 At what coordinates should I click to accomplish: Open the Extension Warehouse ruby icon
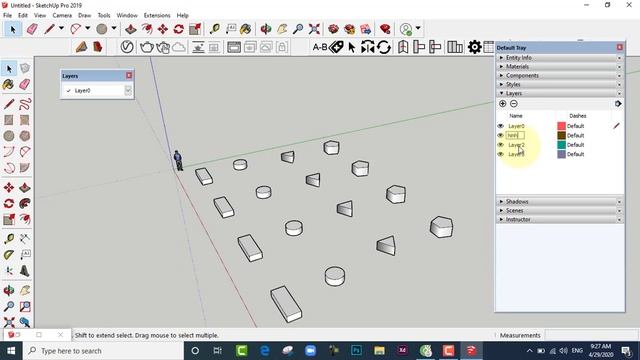pos(384,29)
